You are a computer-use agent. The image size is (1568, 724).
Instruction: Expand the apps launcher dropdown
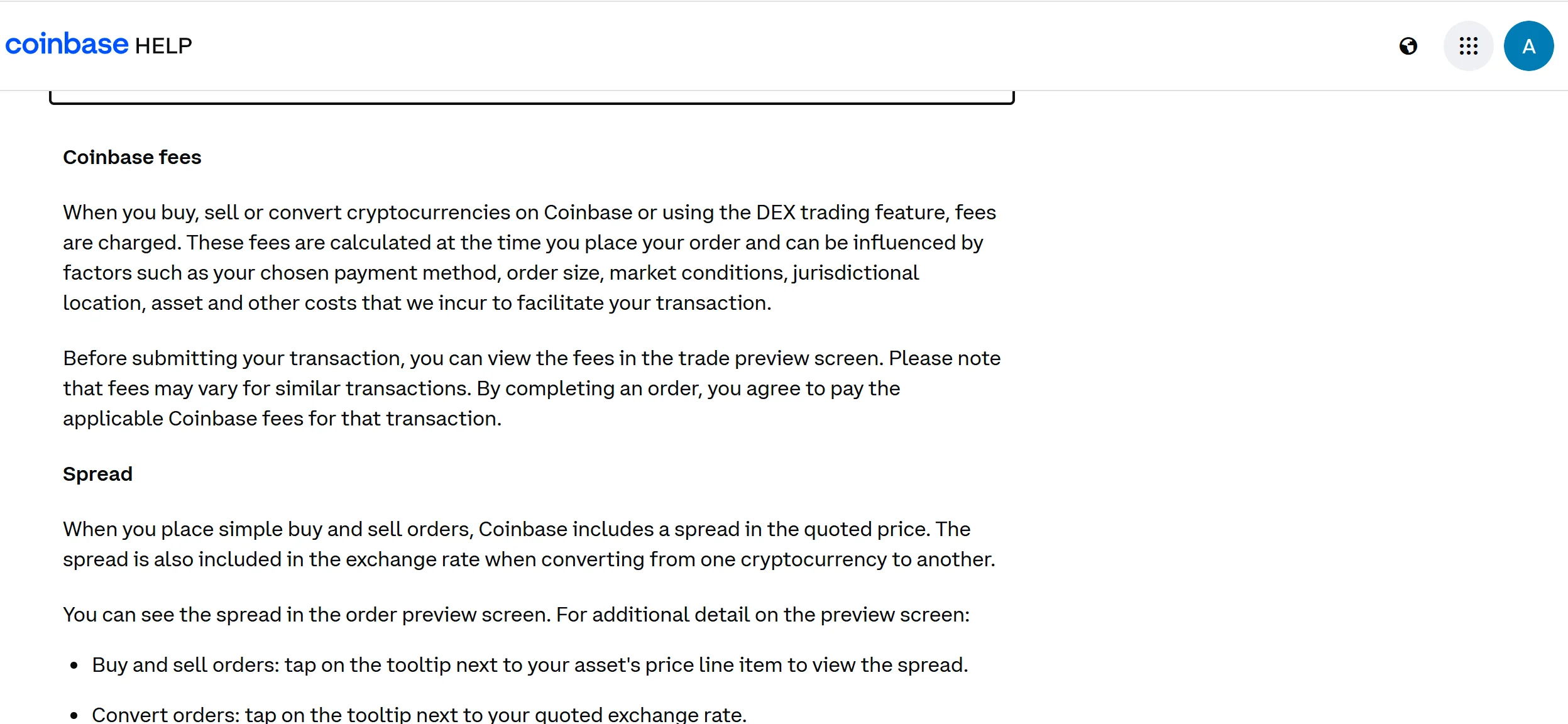point(1469,45)
